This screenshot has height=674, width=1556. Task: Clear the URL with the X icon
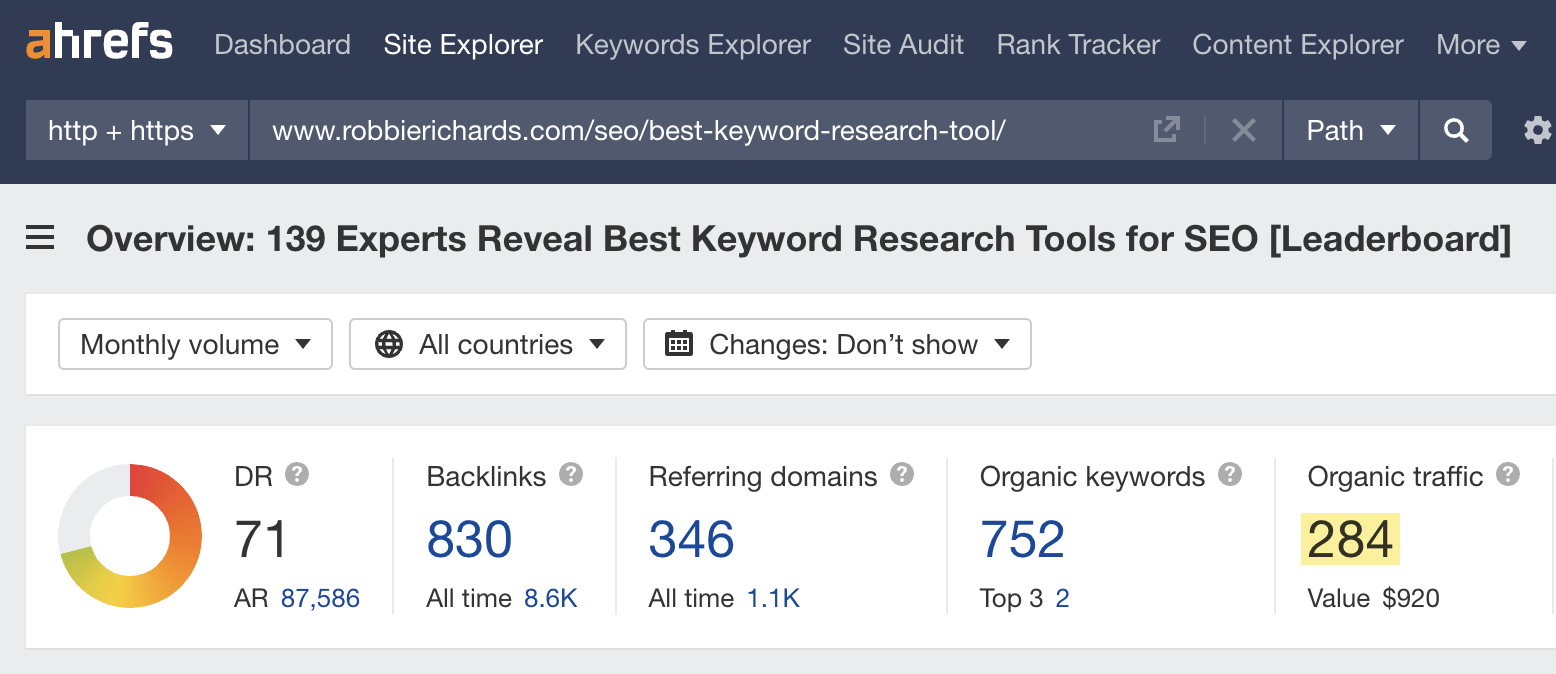(1243, 130)
